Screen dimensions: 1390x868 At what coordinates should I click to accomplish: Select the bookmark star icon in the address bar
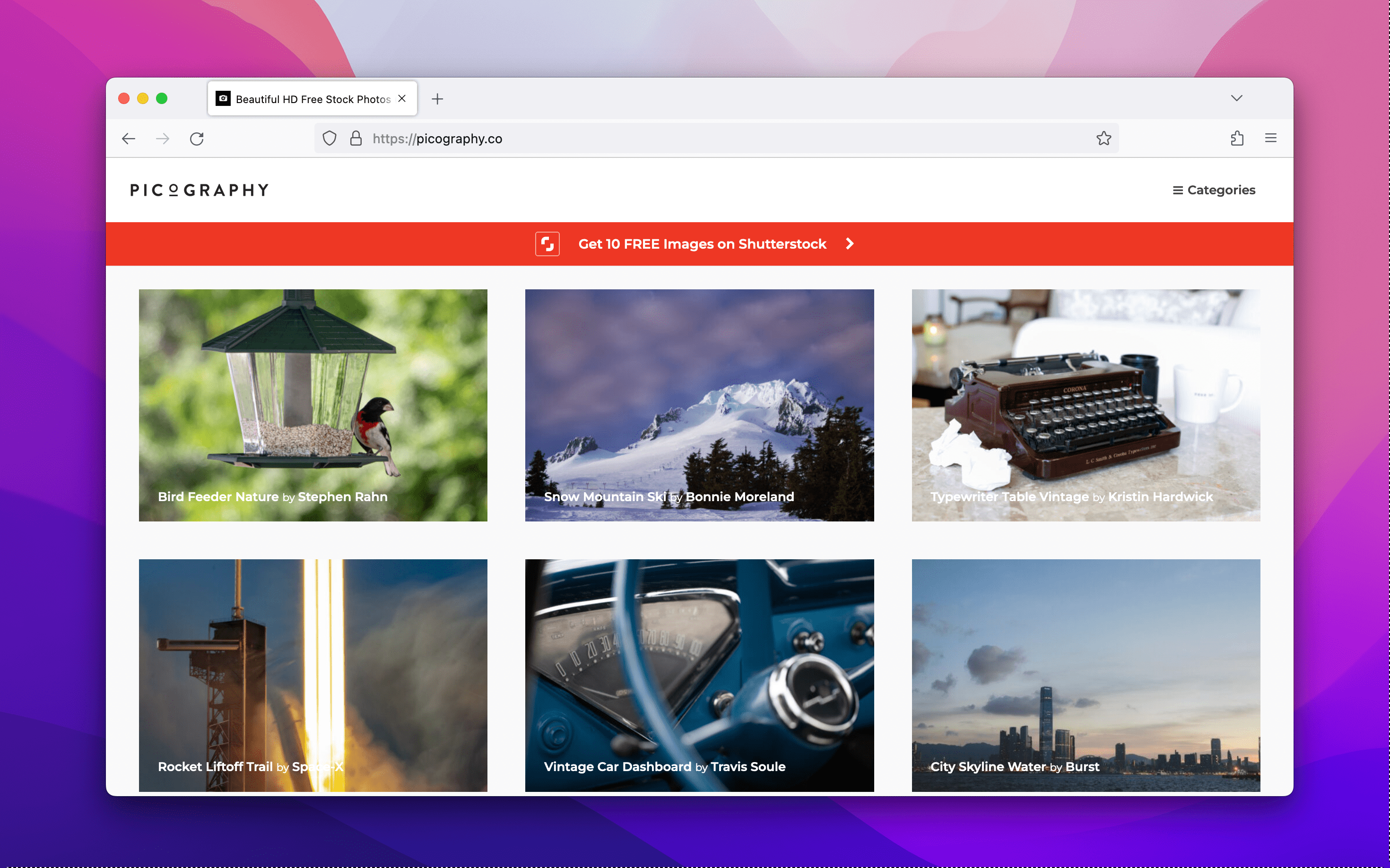pyautogui.click(x=1103, y=139)
